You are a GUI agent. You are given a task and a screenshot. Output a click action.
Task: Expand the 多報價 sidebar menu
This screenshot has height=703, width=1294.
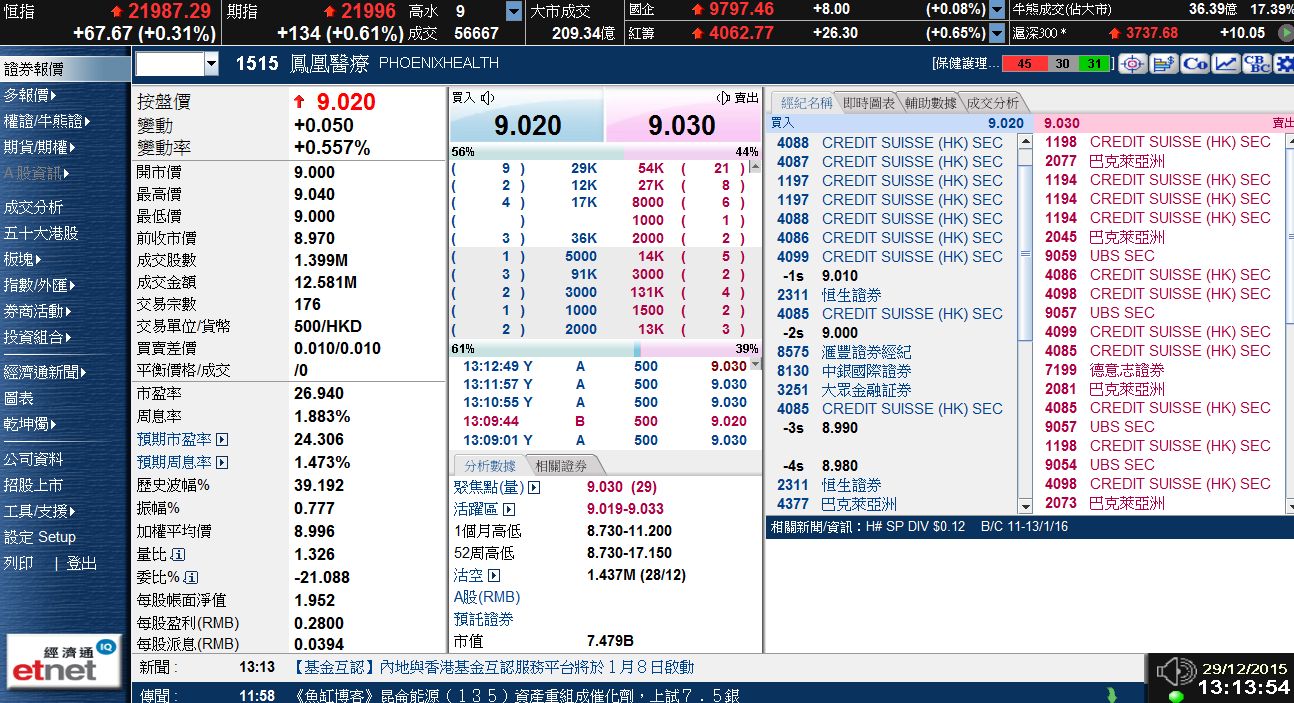(30, 96)
